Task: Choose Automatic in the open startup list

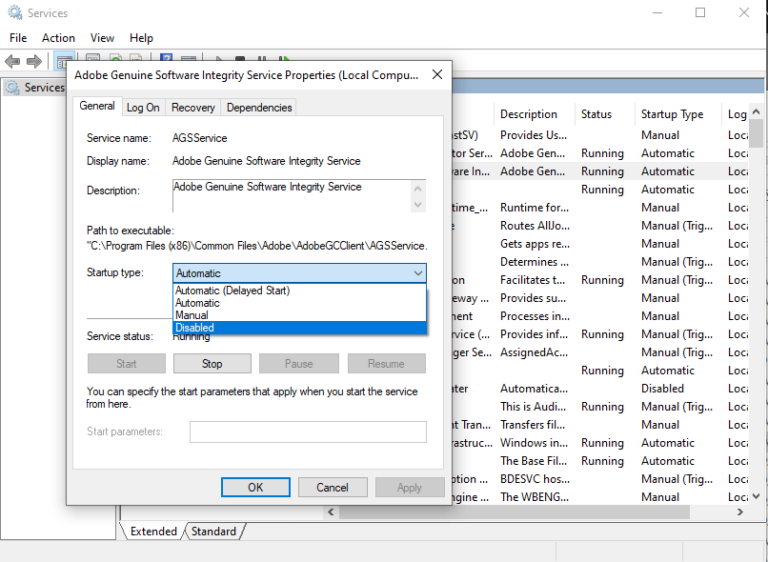Action: tap(300, 303)
